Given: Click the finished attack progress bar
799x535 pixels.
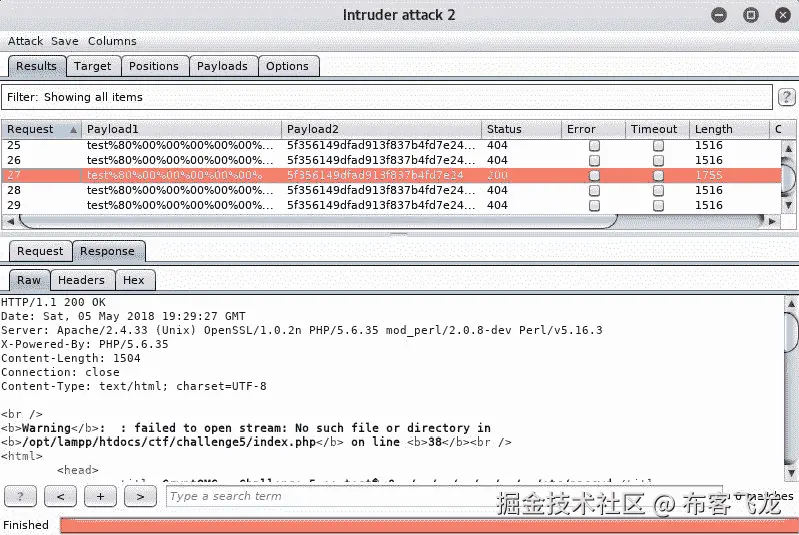Looking at the screenshot, I should click(429, 525).
